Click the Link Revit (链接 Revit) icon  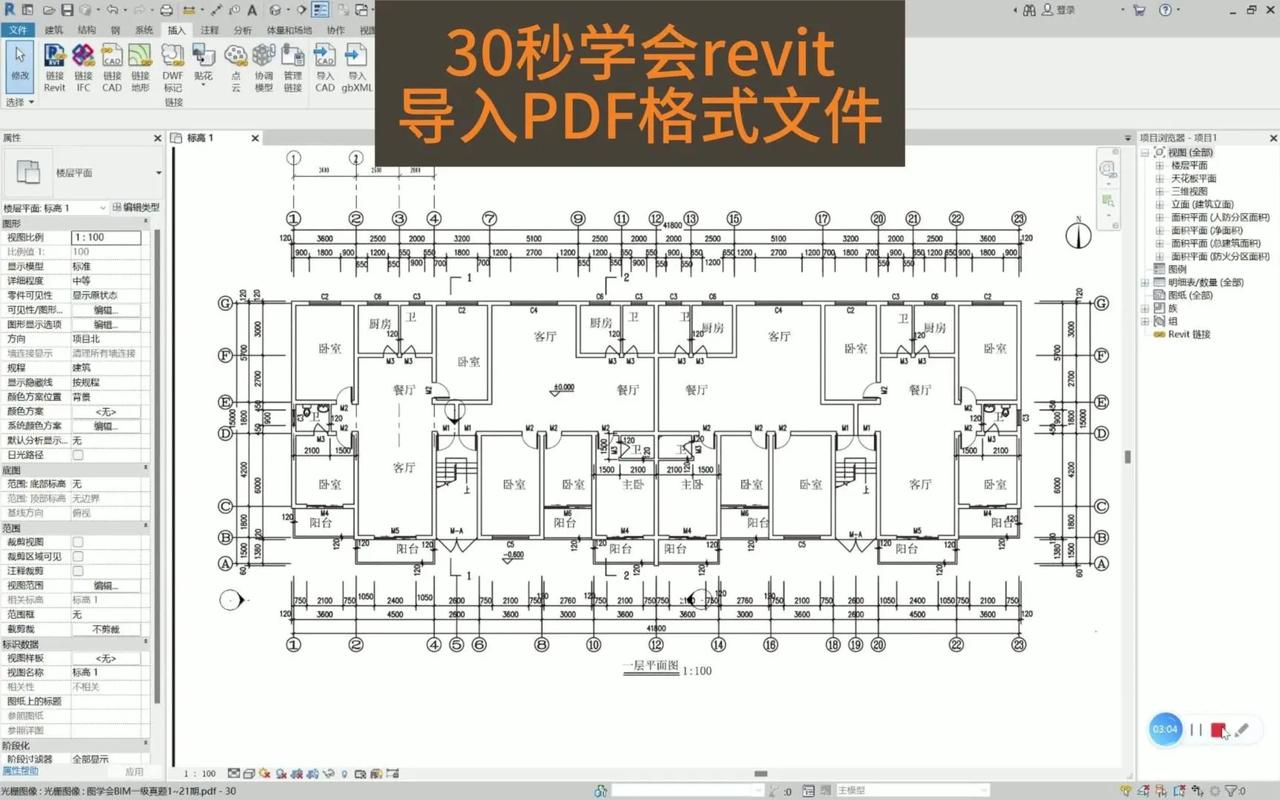pos(55,68)
